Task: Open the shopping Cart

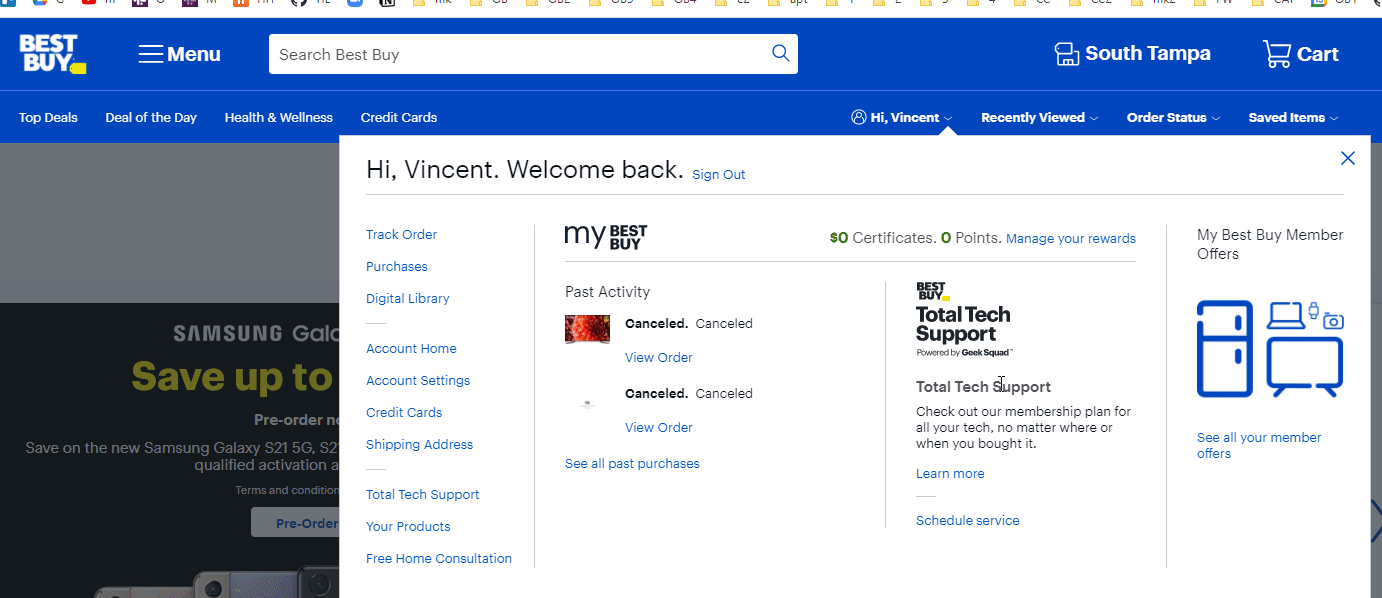Action: 1300,54
